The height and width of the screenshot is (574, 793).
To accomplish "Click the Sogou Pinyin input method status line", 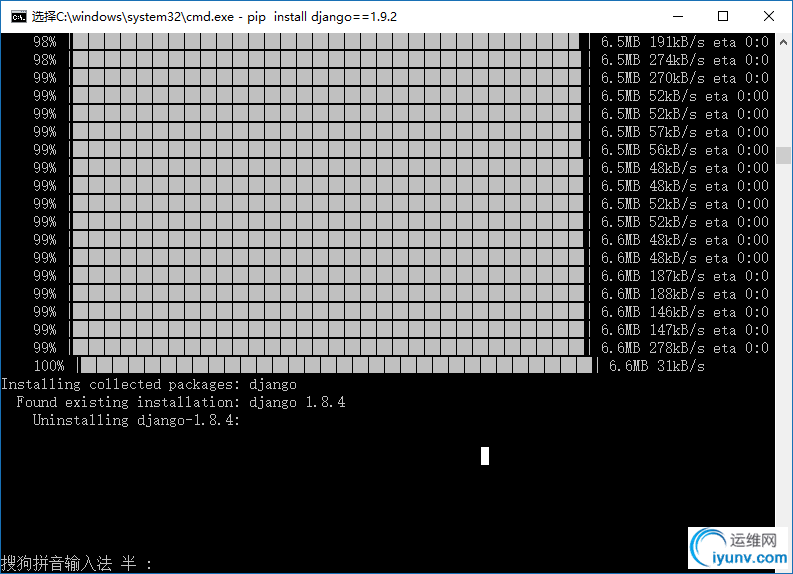I will pos(76,563).
